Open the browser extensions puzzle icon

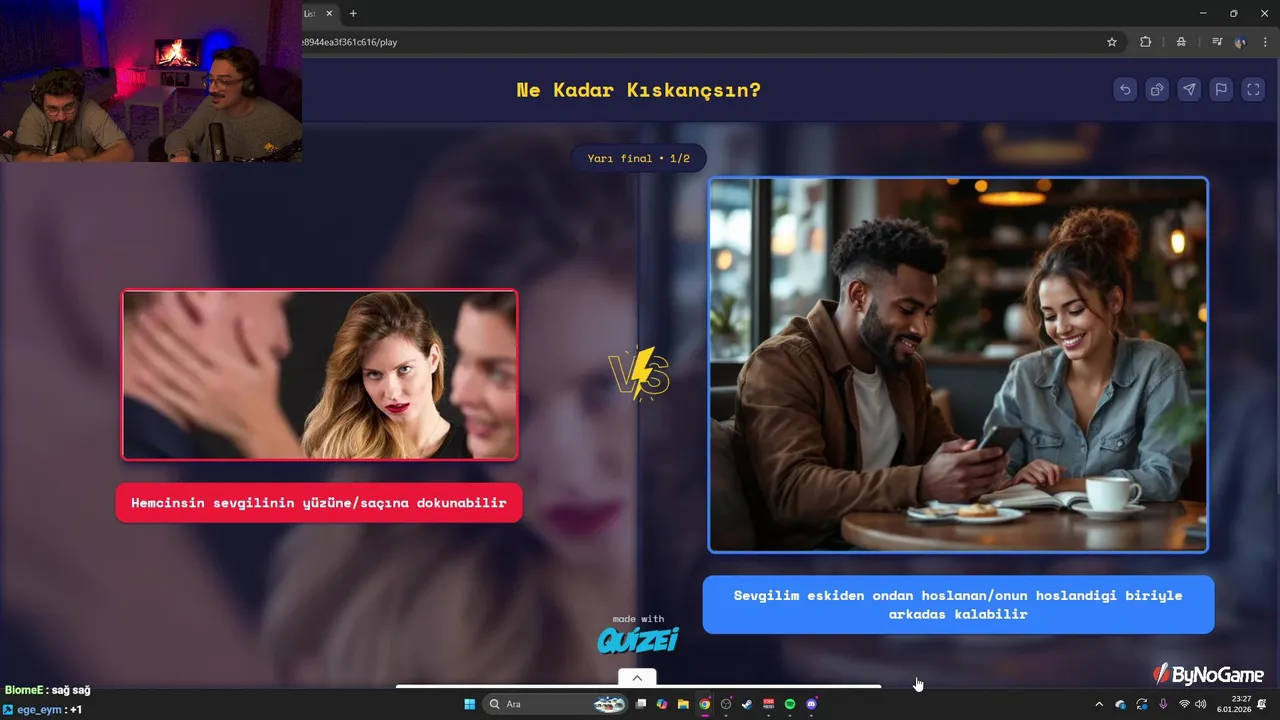pyautogui.click(x=1146, y=42)
